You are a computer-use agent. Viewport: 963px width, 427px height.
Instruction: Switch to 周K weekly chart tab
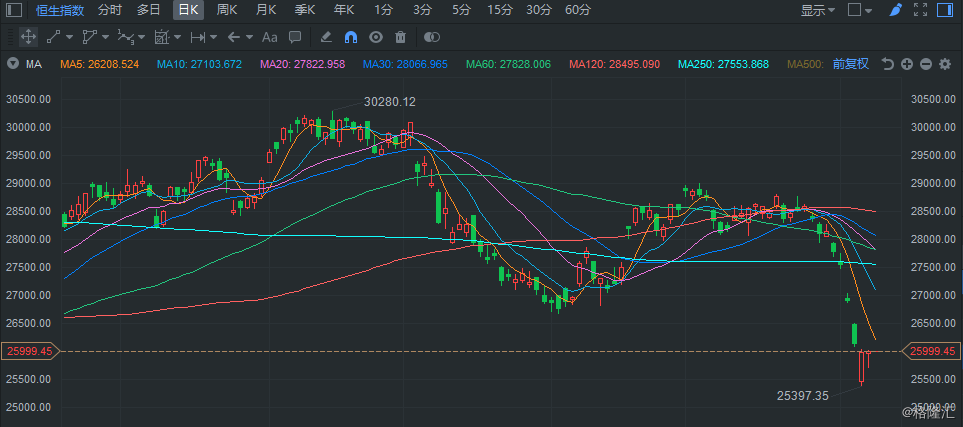[227, 10]
